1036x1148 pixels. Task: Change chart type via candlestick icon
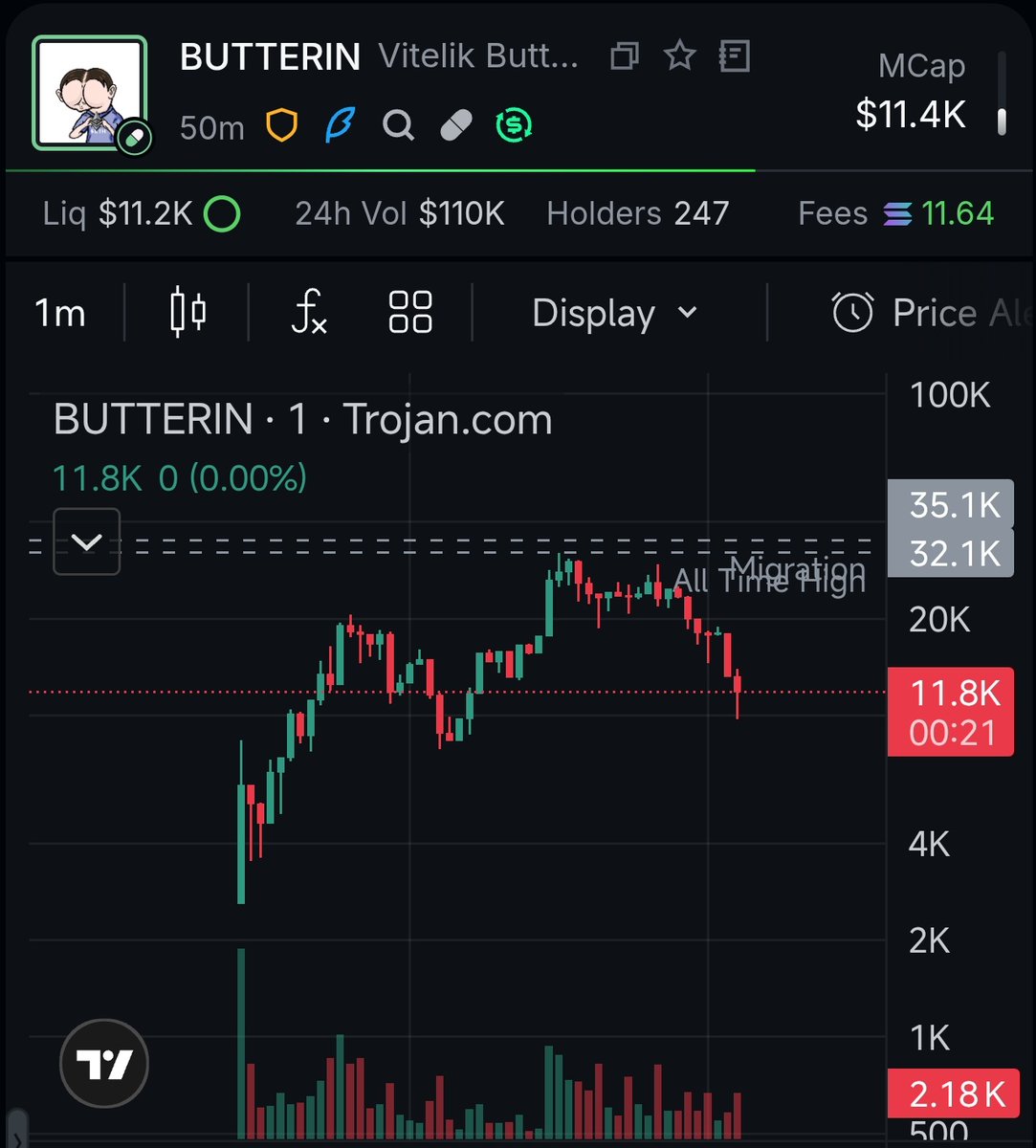(x=187, y=313)
